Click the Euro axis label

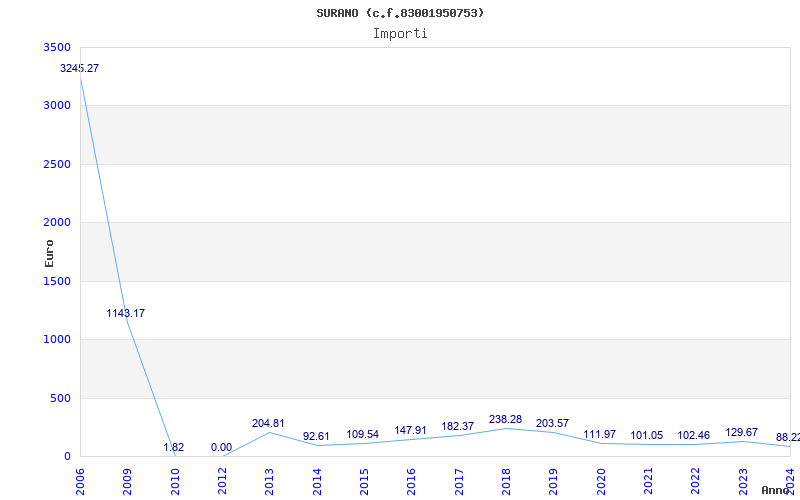tap(49, 253)
